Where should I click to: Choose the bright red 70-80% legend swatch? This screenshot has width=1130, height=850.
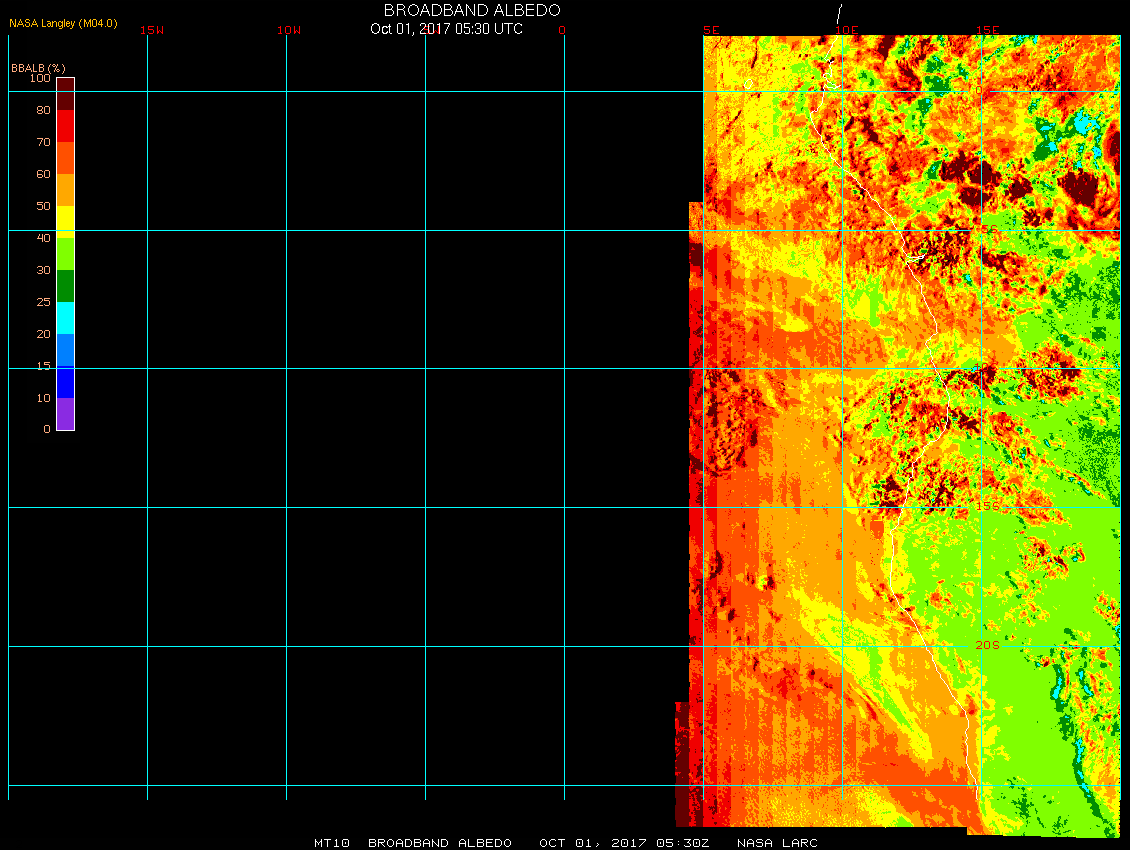[65, 126]
